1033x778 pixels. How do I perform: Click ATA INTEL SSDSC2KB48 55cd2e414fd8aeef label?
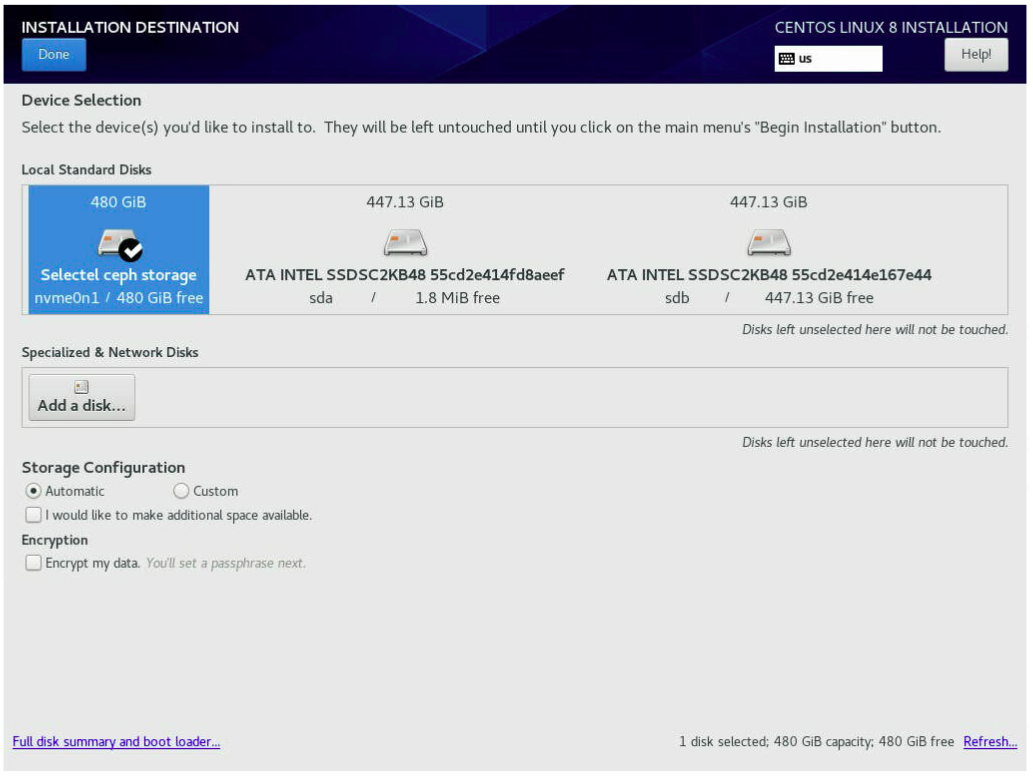point(405,275)
